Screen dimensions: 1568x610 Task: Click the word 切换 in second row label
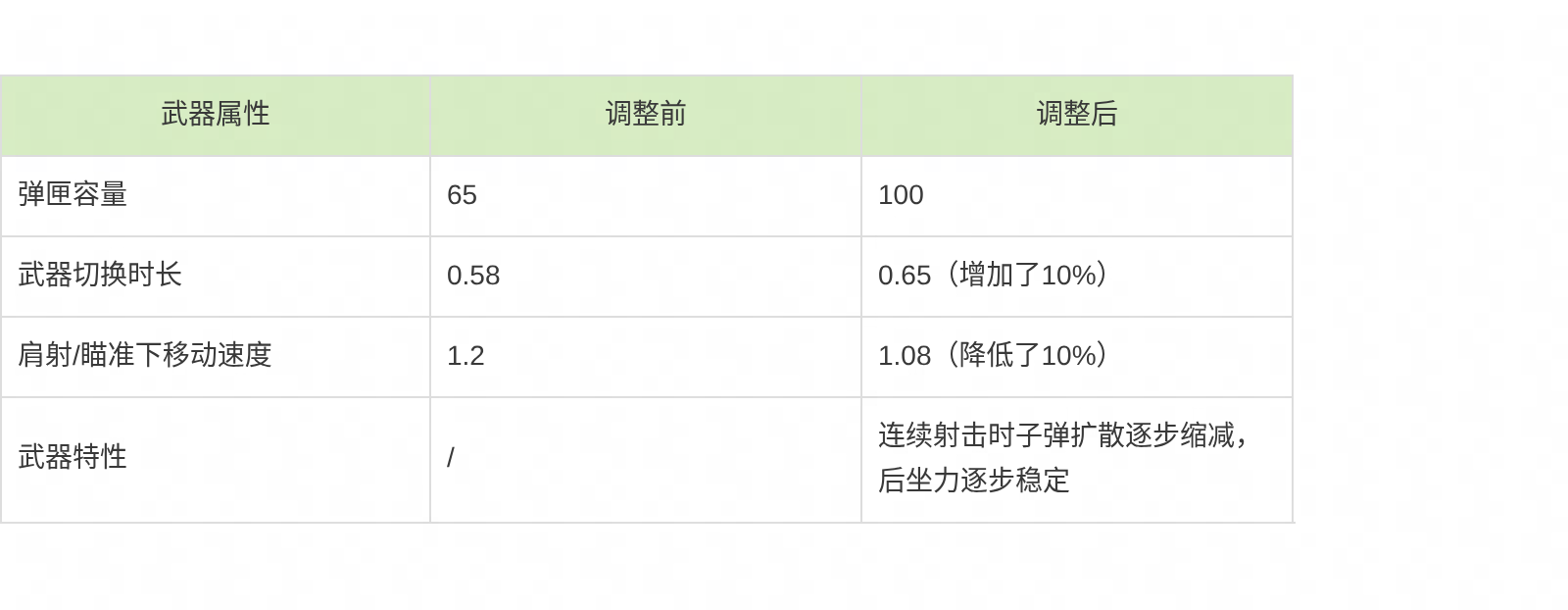coord(100,275)
